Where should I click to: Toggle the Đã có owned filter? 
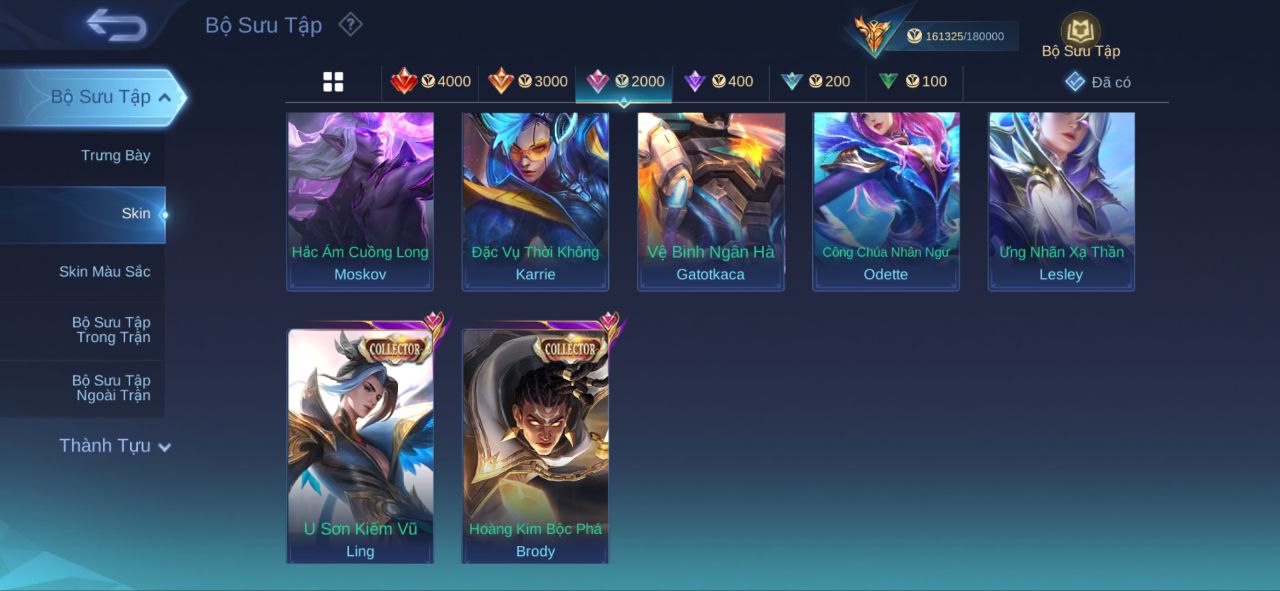(1098, 82)
